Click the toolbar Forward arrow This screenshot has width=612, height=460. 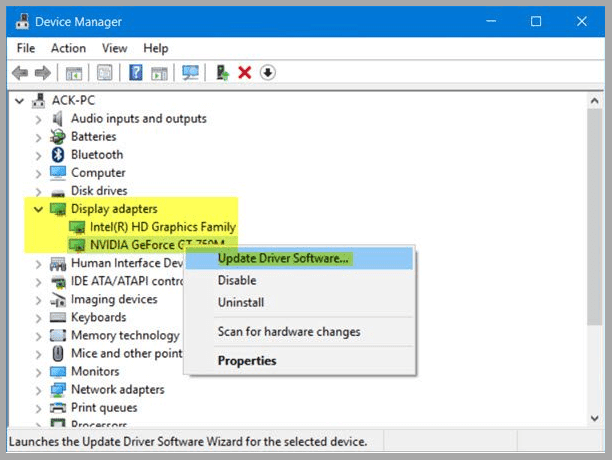(x=43, y=73)
